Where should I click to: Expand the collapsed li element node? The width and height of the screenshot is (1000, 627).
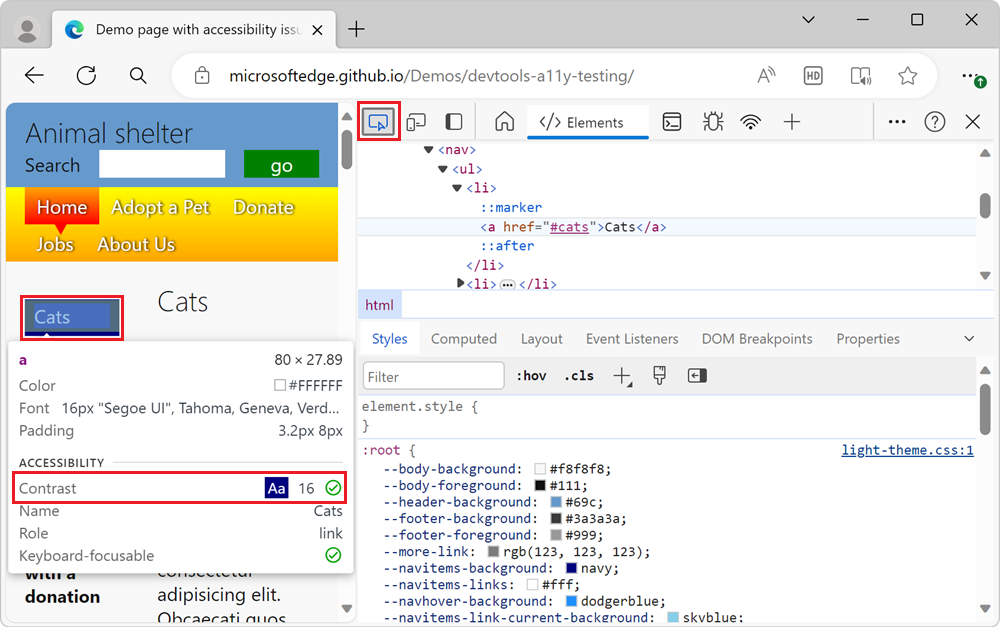coord(460,283)
